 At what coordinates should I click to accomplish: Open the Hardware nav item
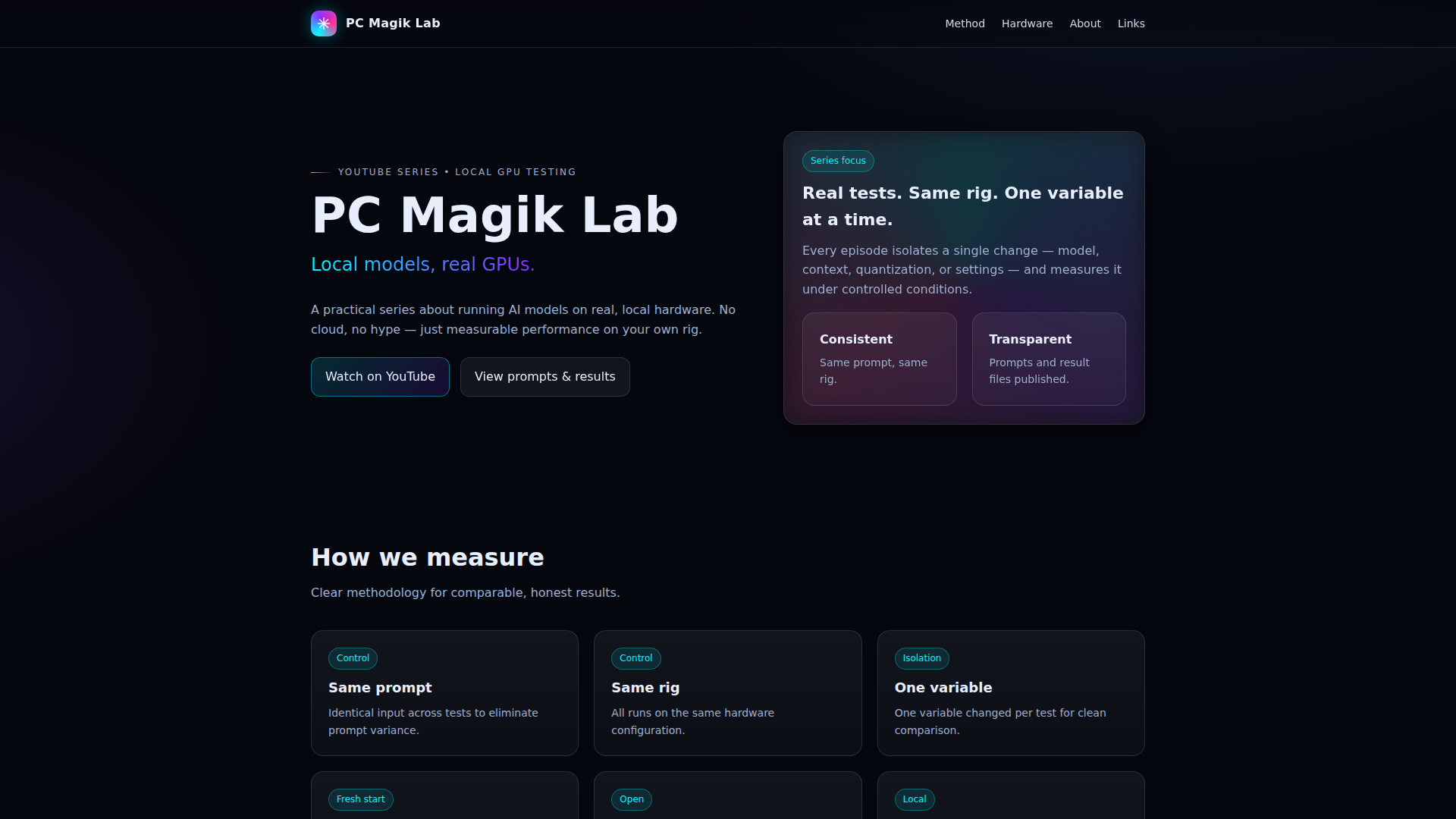[x=1027, y=24]
